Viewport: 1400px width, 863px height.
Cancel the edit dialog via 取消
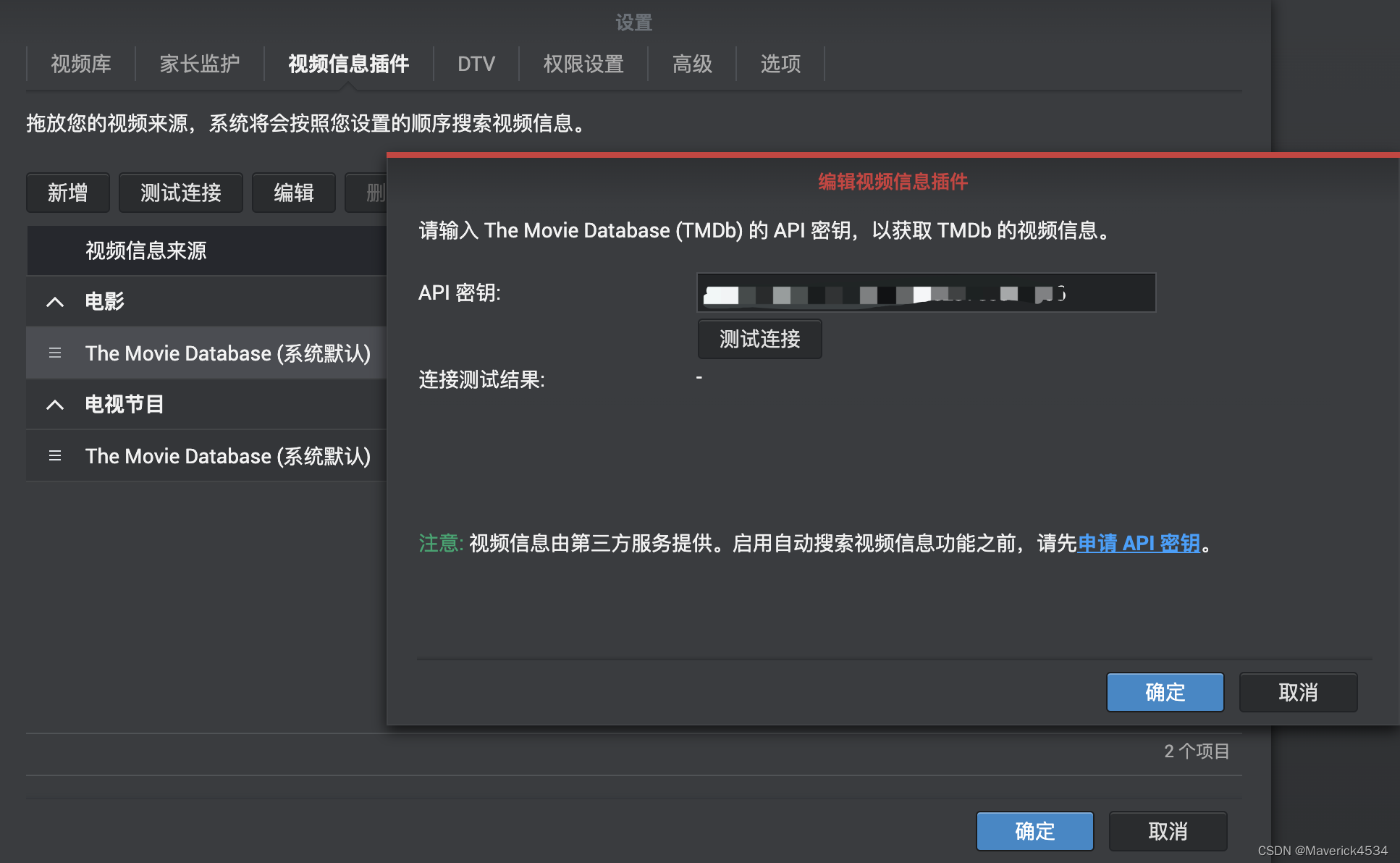pos(1297,692)
